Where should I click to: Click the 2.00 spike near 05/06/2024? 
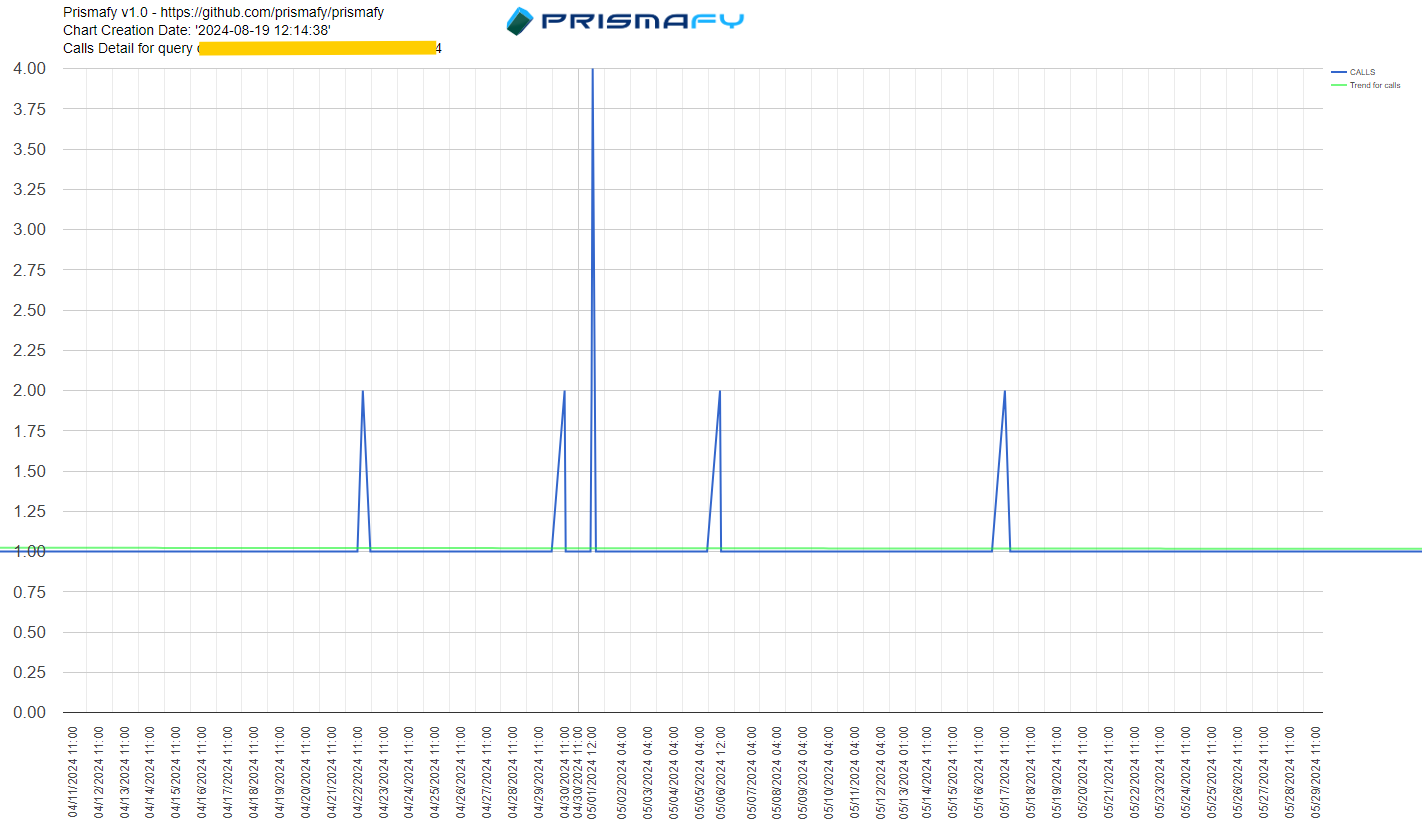pos(720,391)
